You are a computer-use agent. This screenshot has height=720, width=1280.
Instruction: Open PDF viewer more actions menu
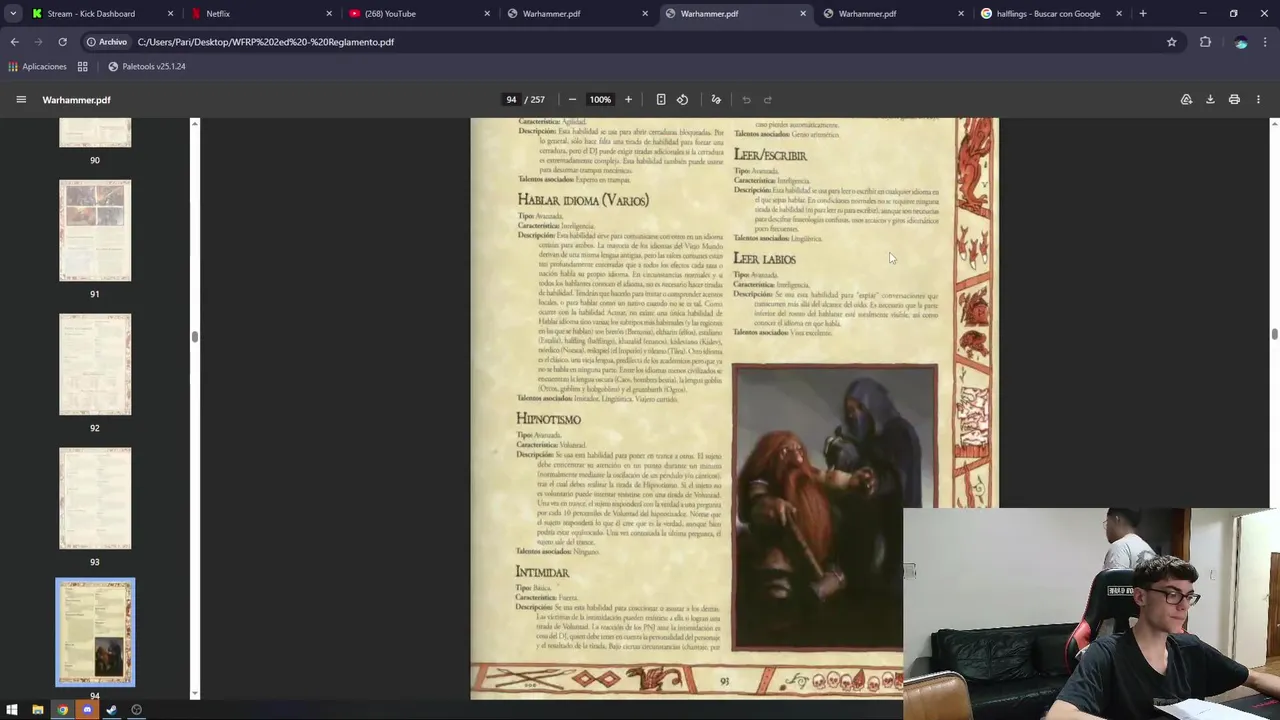1258,99
